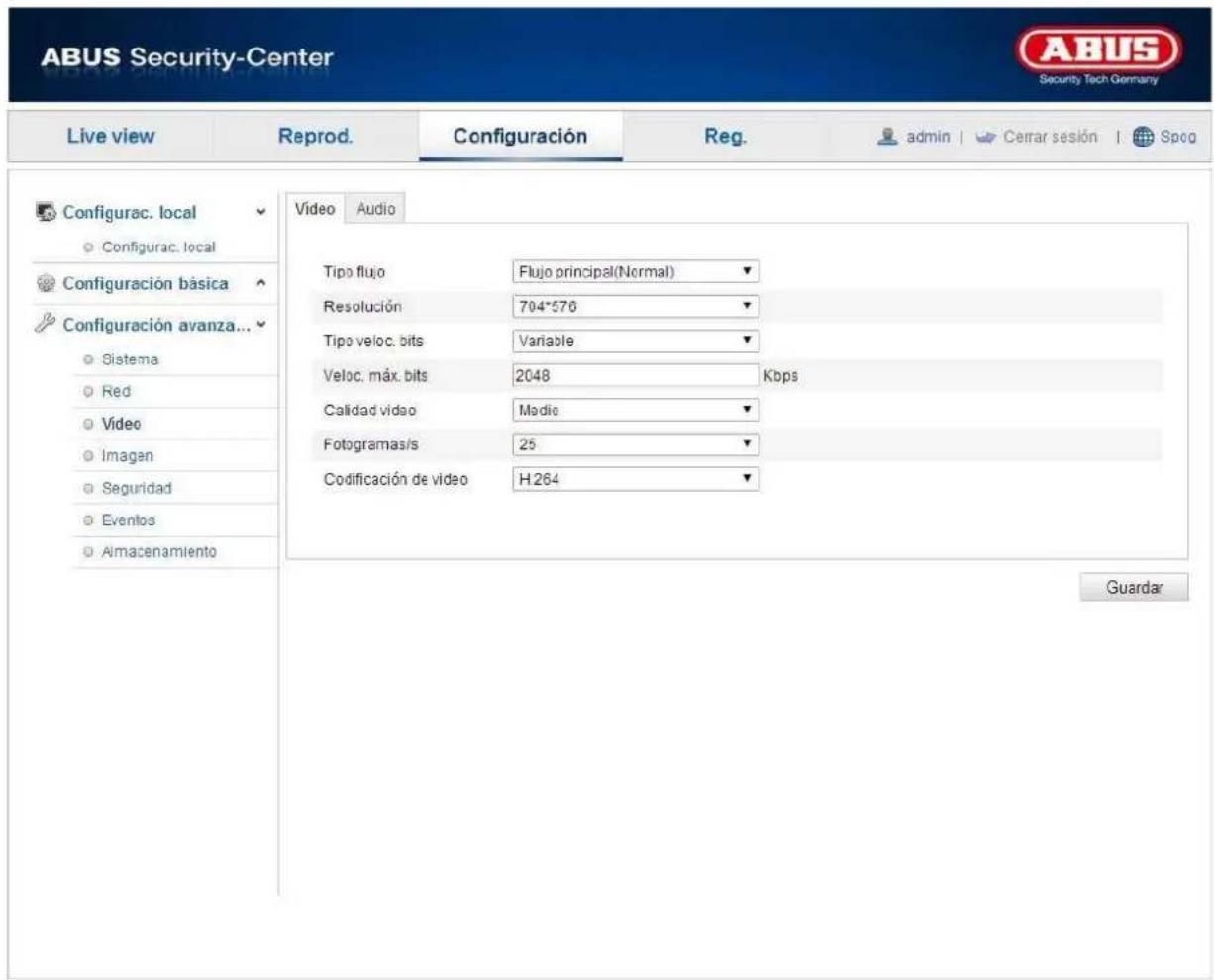This screenshot has width=1214, height=980.
Task: Click the Configurac. local heading
Action: pos(130,212)
